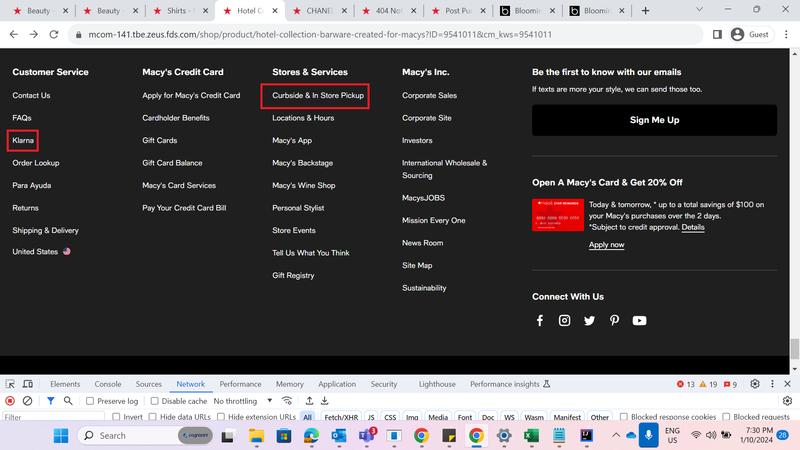The image size is (800, 450).
Task: Open United States country selector
Action: 41,252
